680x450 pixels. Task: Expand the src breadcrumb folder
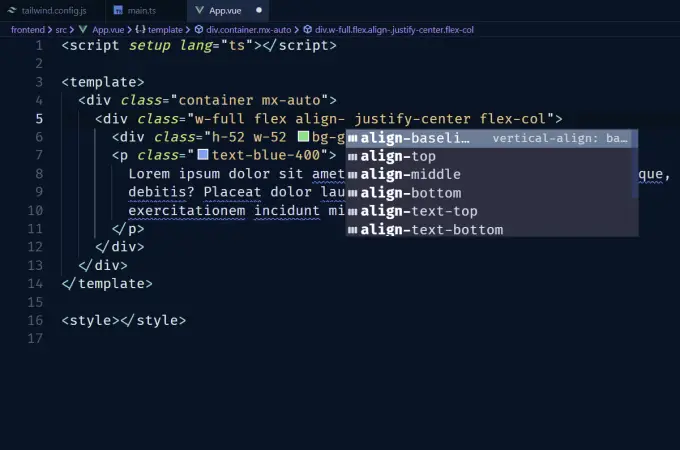click(x=62, y=30)
